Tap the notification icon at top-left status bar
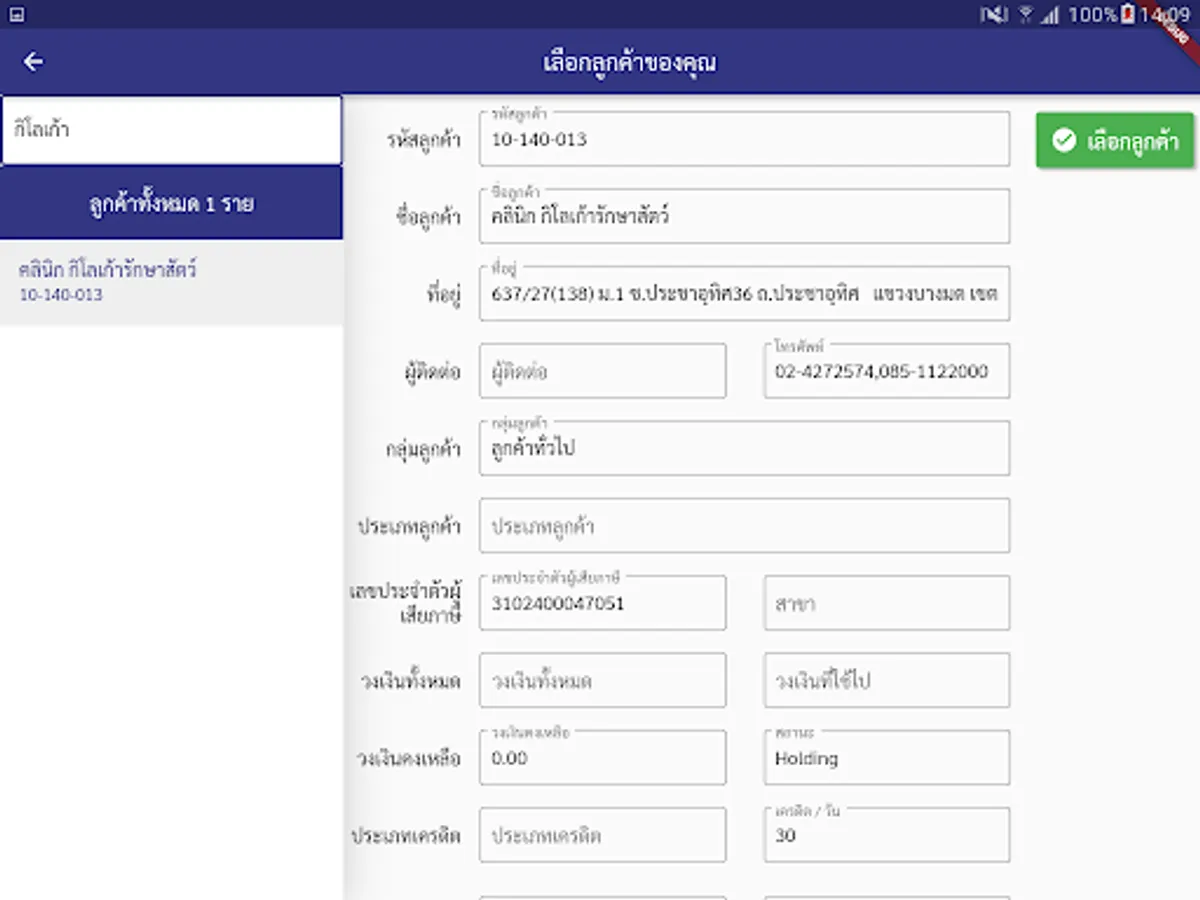The height and width of the screenshot is (900, 1200). 16,14
